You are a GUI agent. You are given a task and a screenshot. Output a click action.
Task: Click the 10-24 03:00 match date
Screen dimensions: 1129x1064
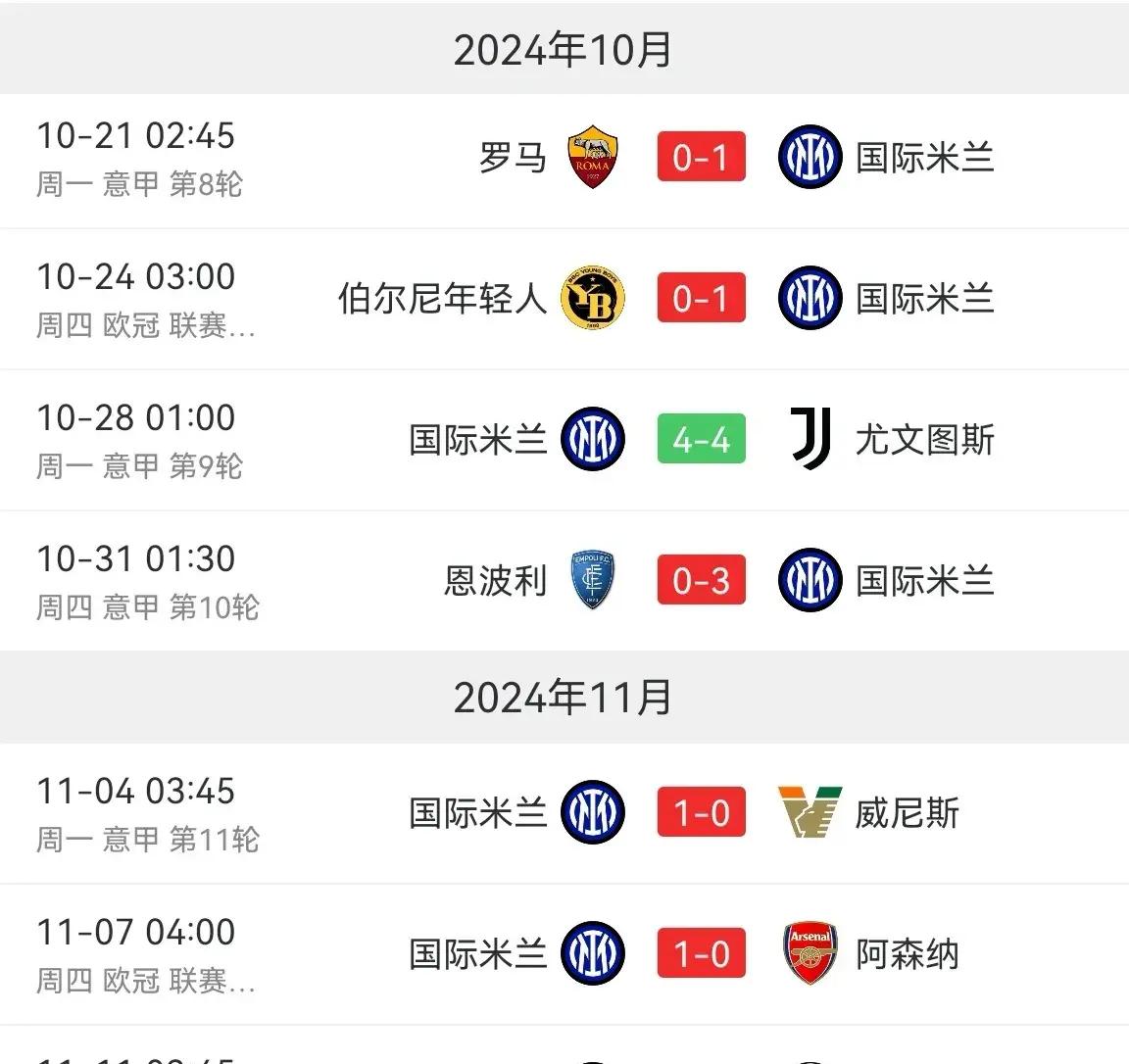(136, 277)
